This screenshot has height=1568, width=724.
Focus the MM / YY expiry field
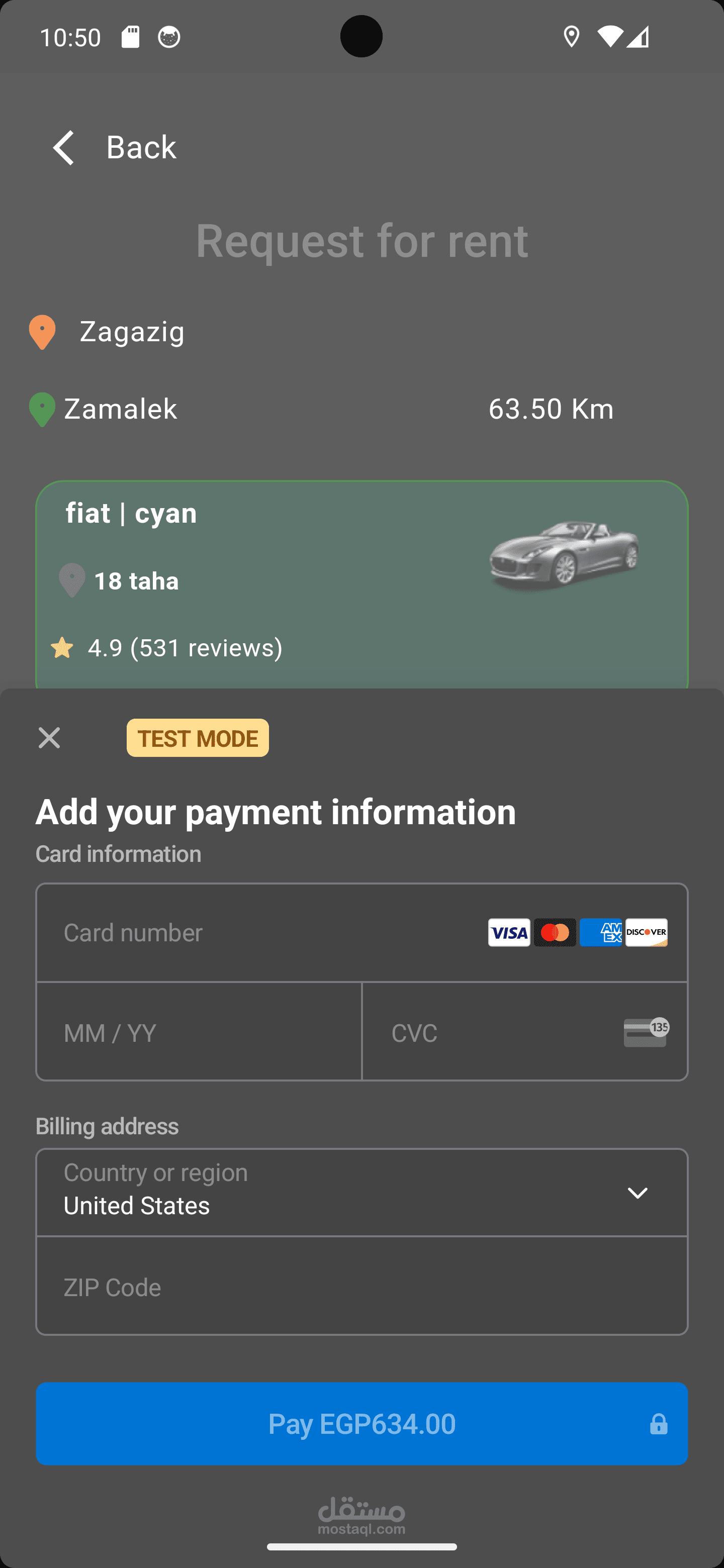199,1032
